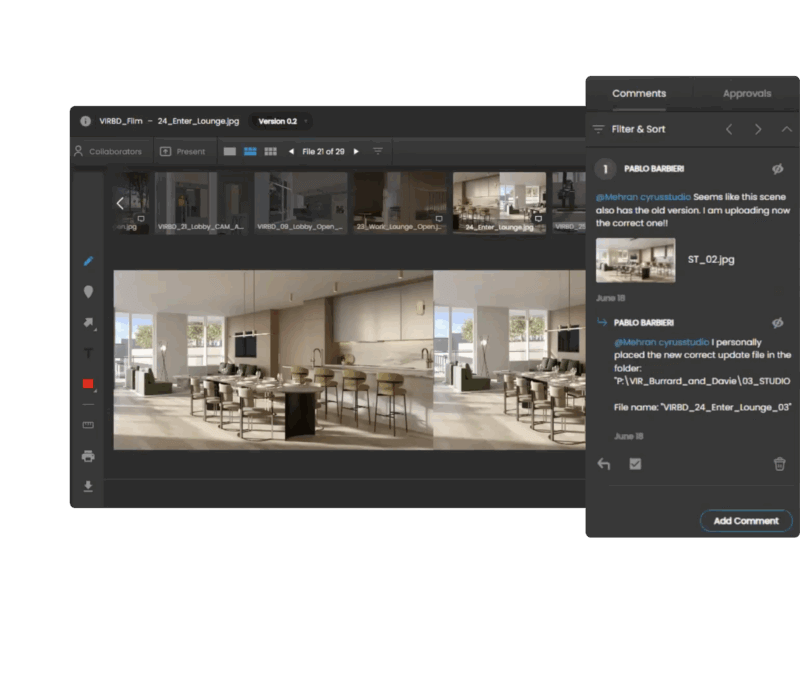Screen dimensions: 800x674
Task: Switch to the Approvals tab
Action: tap(746, 93)
